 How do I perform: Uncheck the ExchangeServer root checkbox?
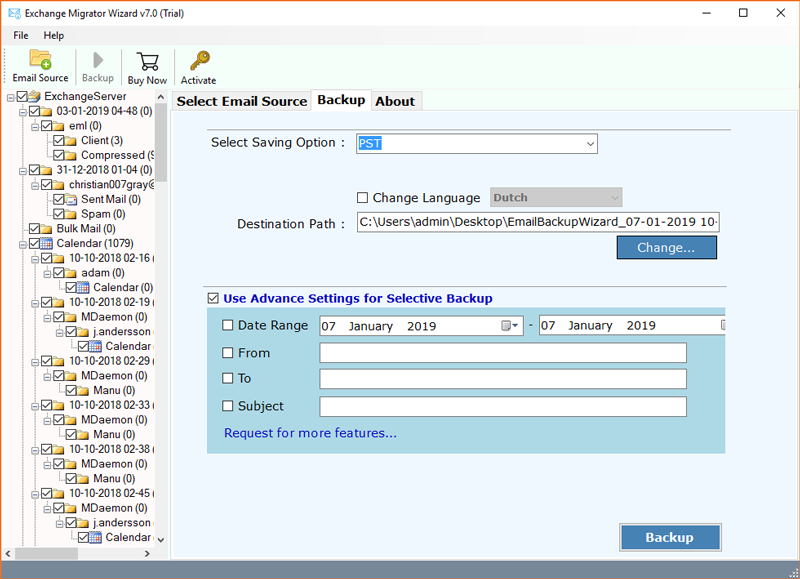tap(22, 96)
